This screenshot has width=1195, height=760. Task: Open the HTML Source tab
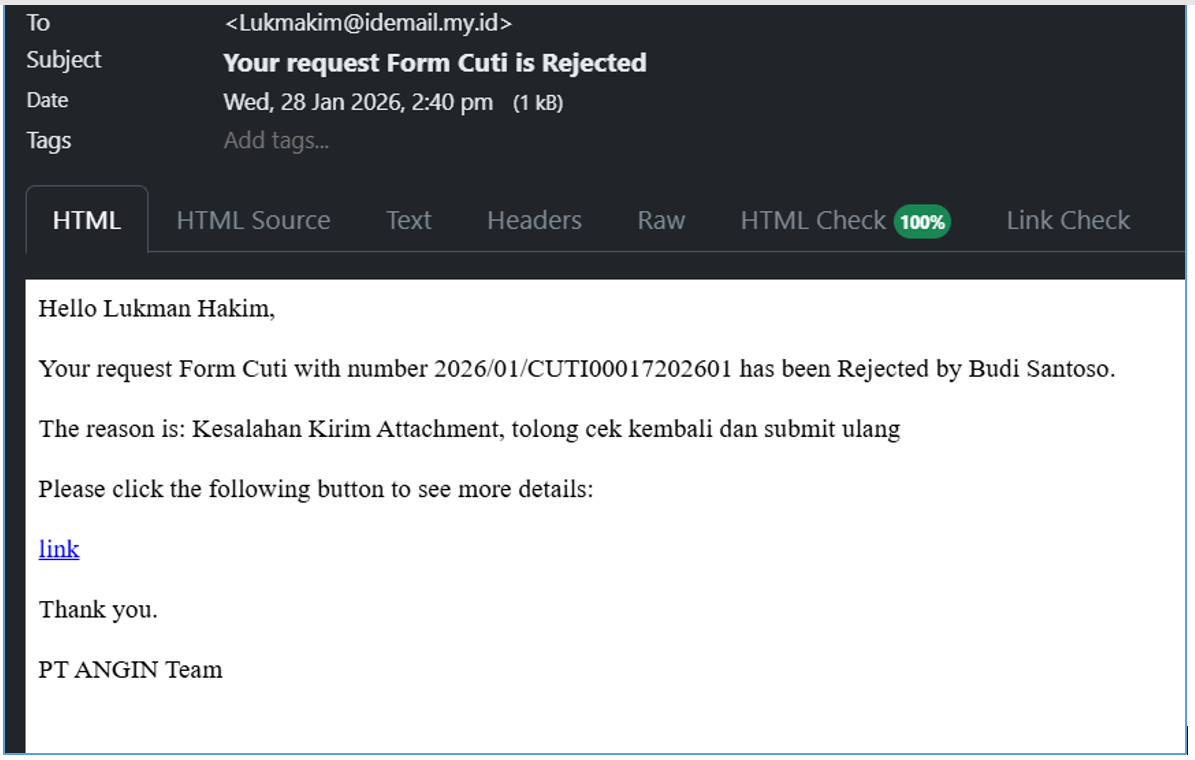(x=253, y=220)
